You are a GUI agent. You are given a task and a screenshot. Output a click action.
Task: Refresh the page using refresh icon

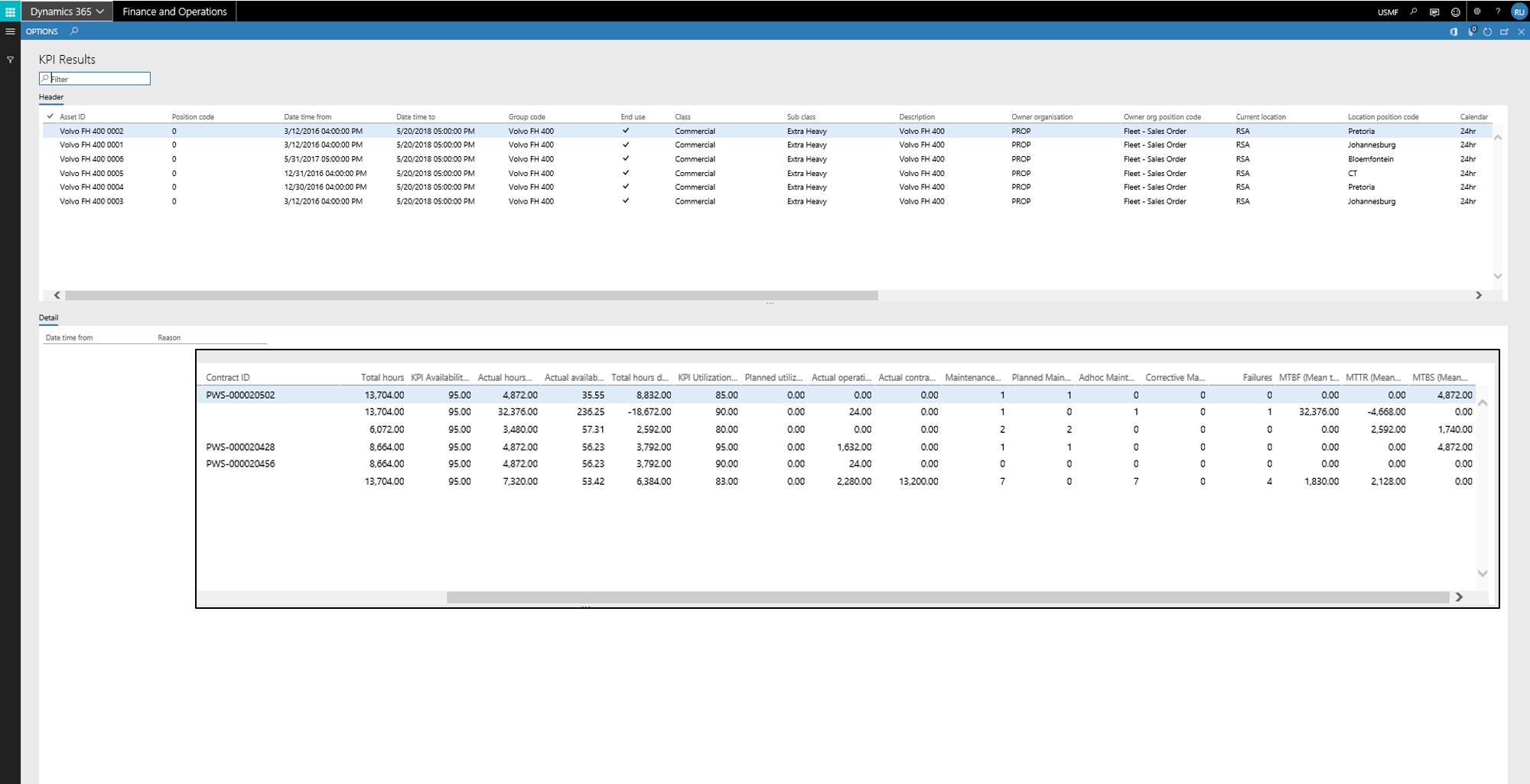coord(1488,31)
